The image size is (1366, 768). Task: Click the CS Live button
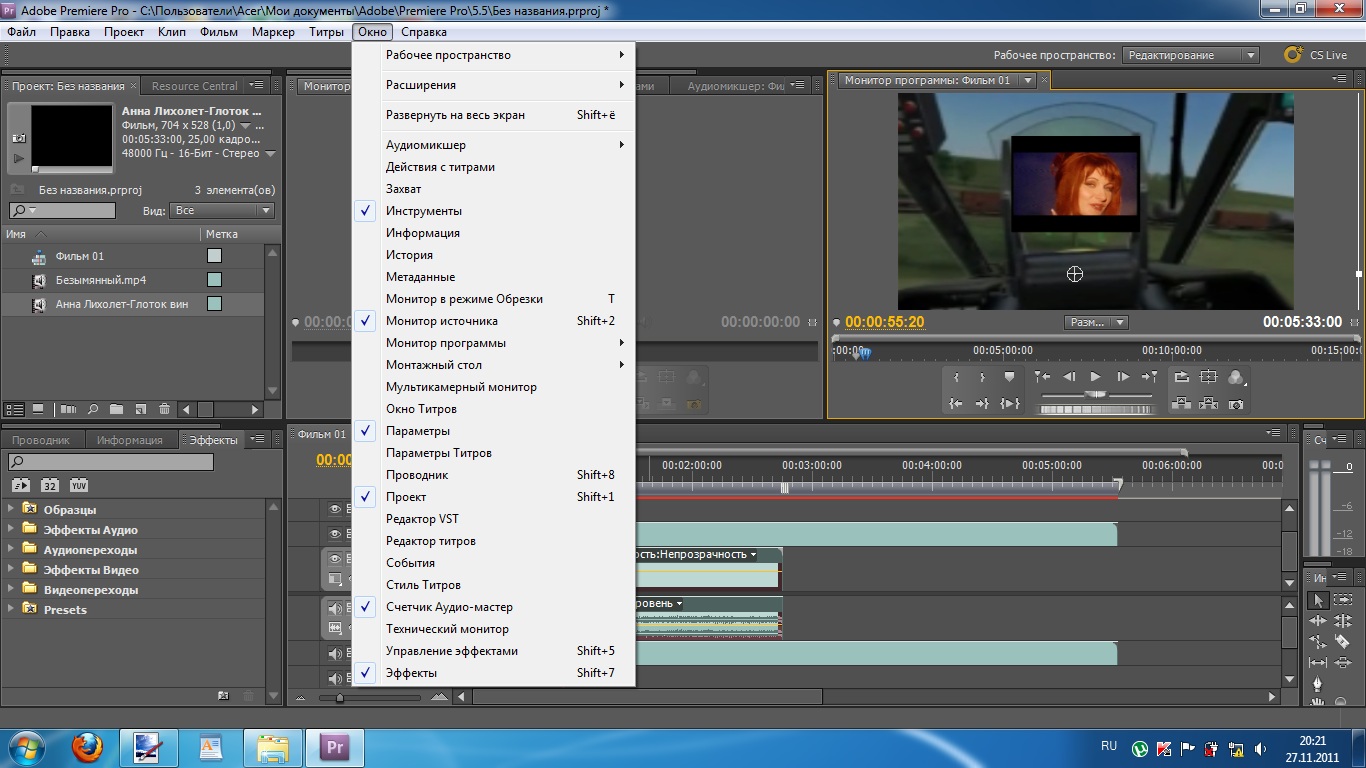click(1316, 55)
